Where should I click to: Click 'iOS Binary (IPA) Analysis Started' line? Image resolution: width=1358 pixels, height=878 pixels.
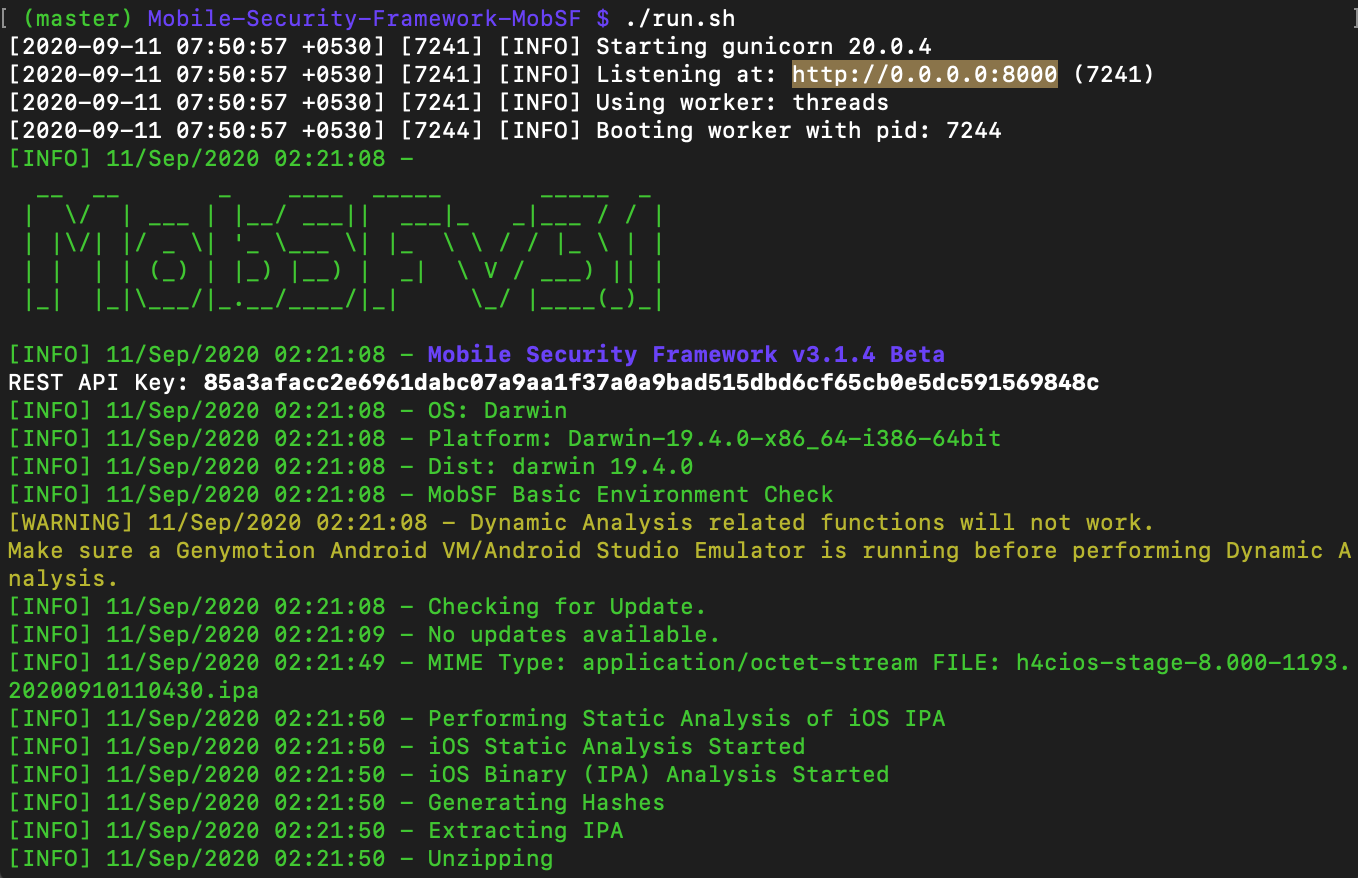659,774
